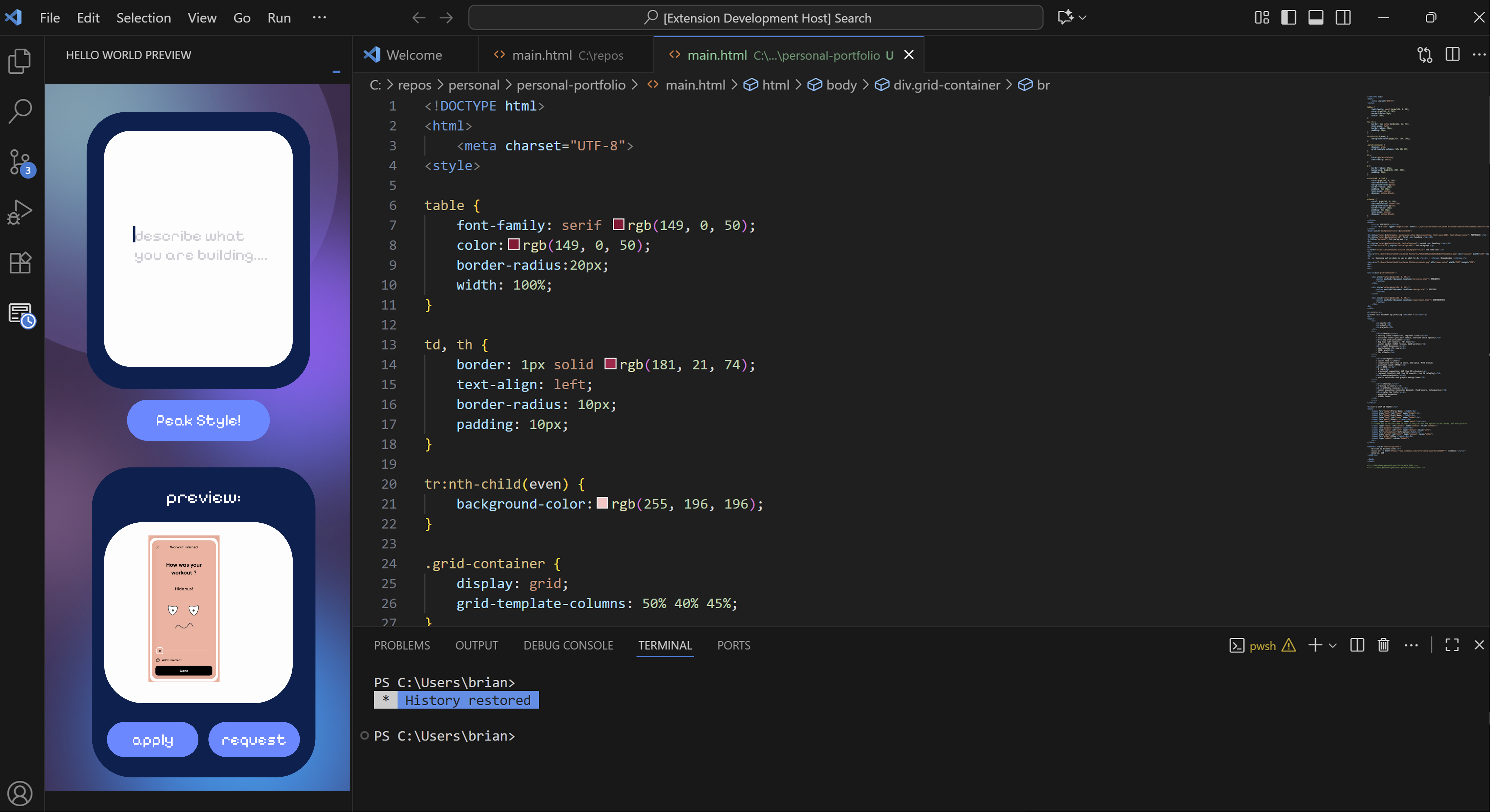Open the Run and Debug view
Viewport: 1490px width, 812px height.
point(20,212)
